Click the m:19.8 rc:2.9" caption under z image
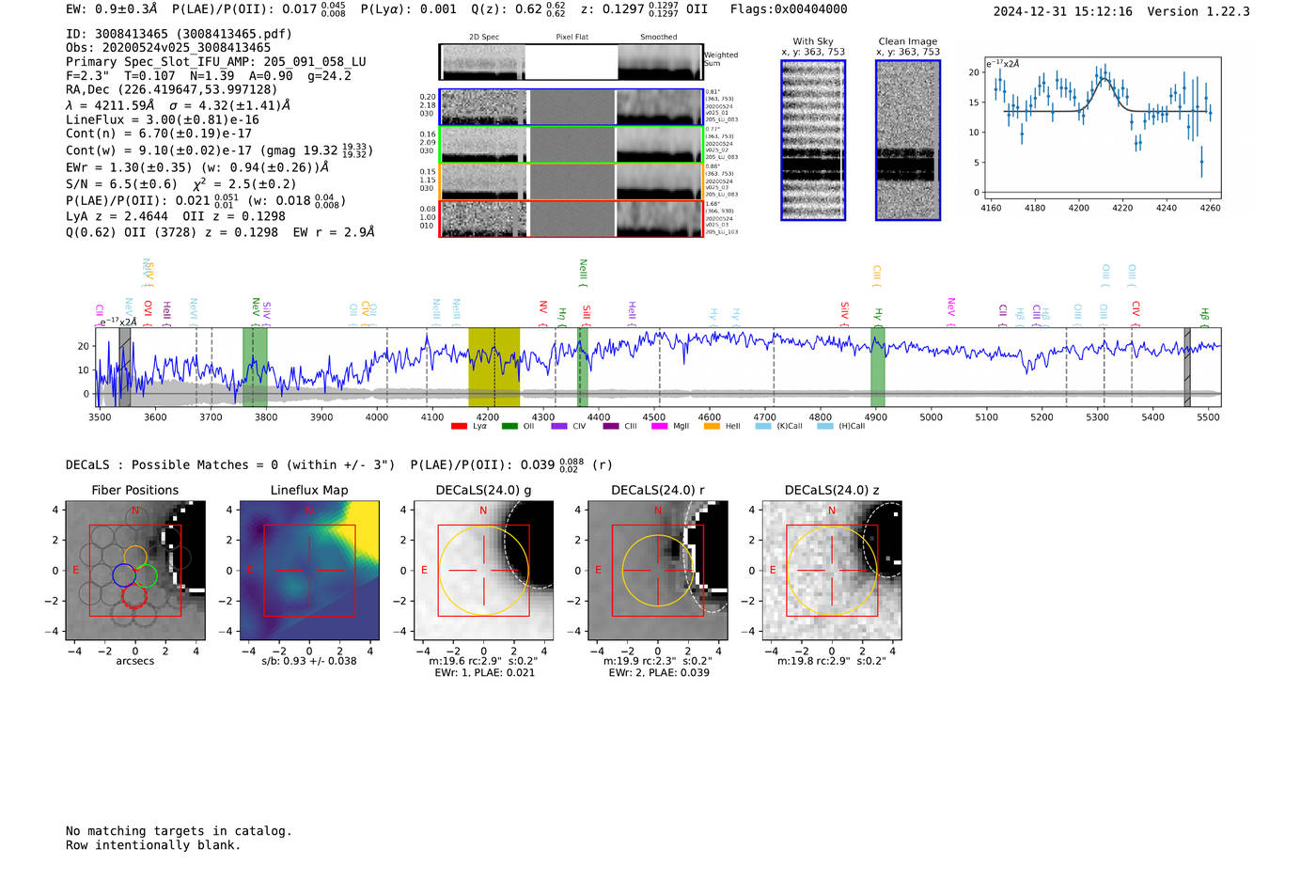This screenshot has height=896, width=1316. tap(832, 661)
